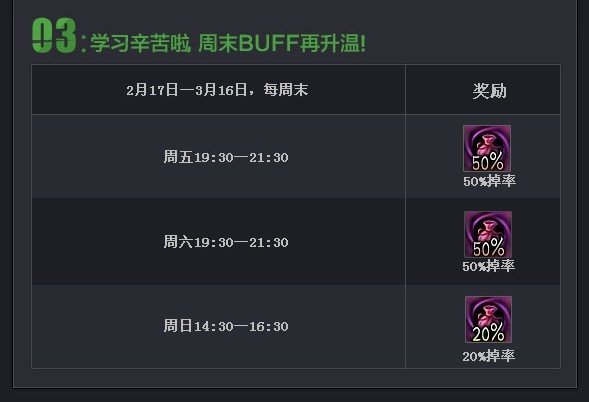Click the '奖励' column header
Image resolution: width=589 pixels, height=402 pixels.
point(489,91)
